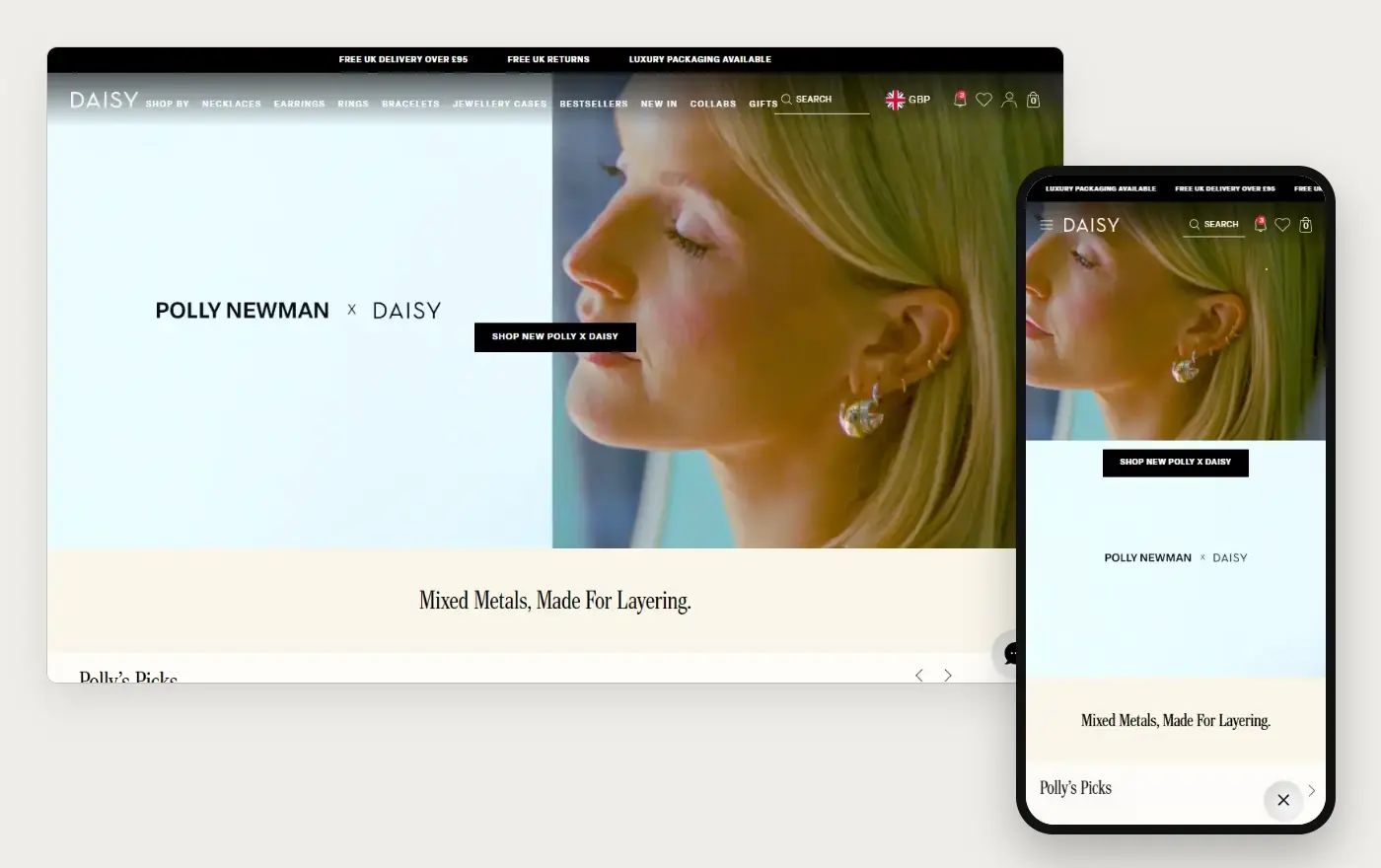The height and width of the screenshot is (868, 1381).
Task: Open the shopping bag in the desktop header
Action: [x=1034, y=100]
